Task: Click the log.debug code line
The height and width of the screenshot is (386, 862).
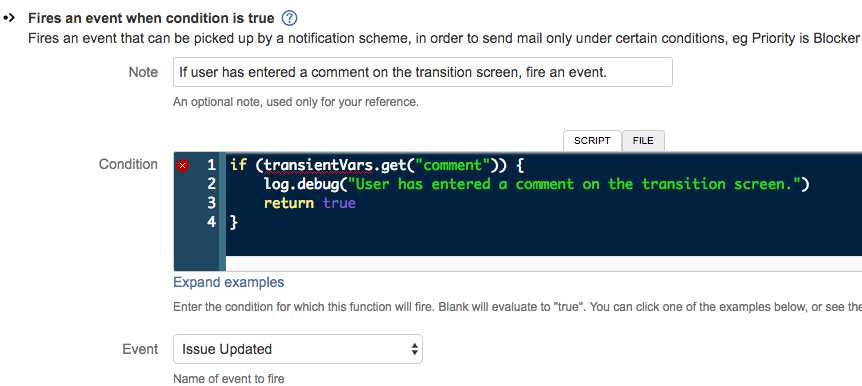Action: 537,184
